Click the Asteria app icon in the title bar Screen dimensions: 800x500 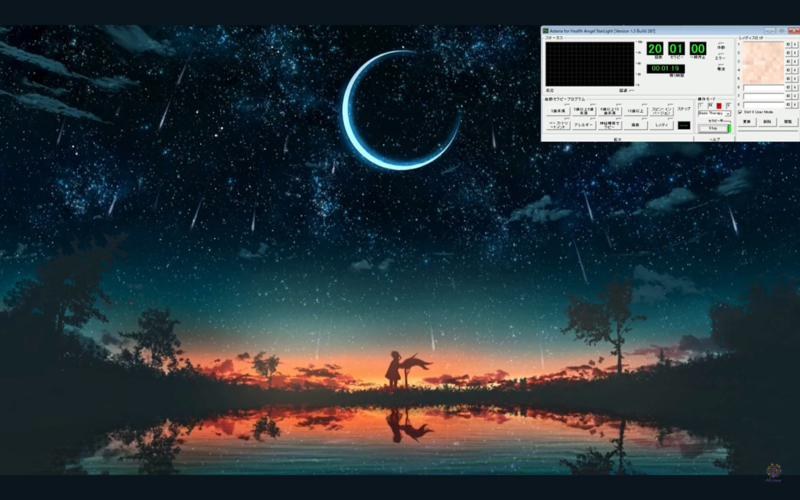pyautogui.click(x=545, y=31)
